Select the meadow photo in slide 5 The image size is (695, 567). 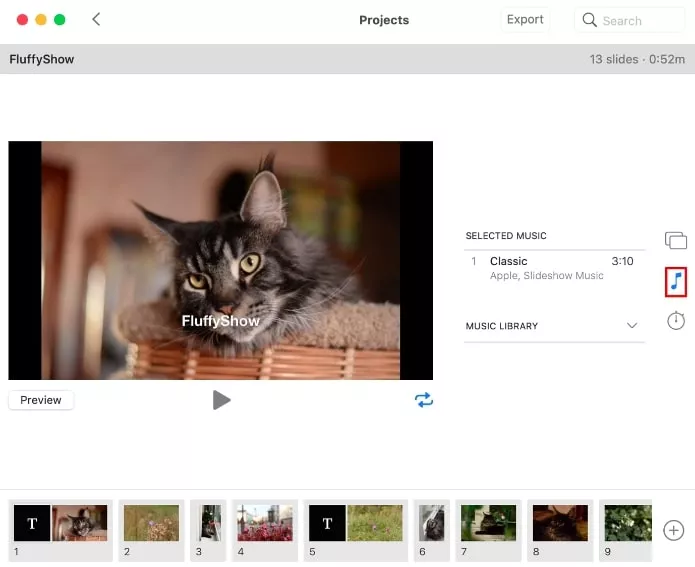click(375, 523)
